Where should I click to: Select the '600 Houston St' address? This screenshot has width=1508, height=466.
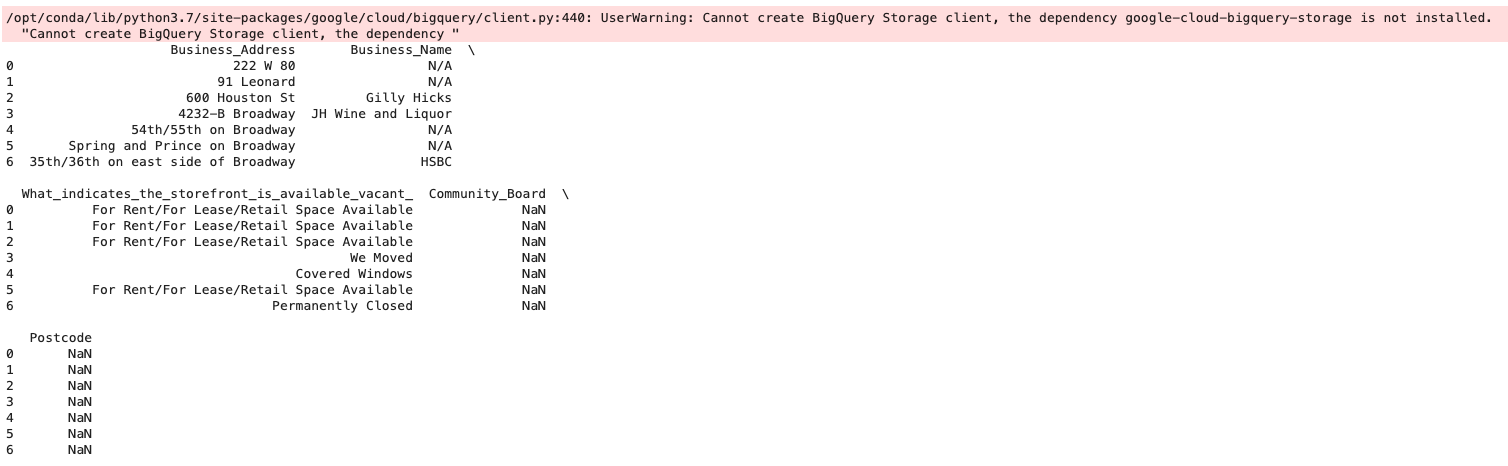point(241,97)
